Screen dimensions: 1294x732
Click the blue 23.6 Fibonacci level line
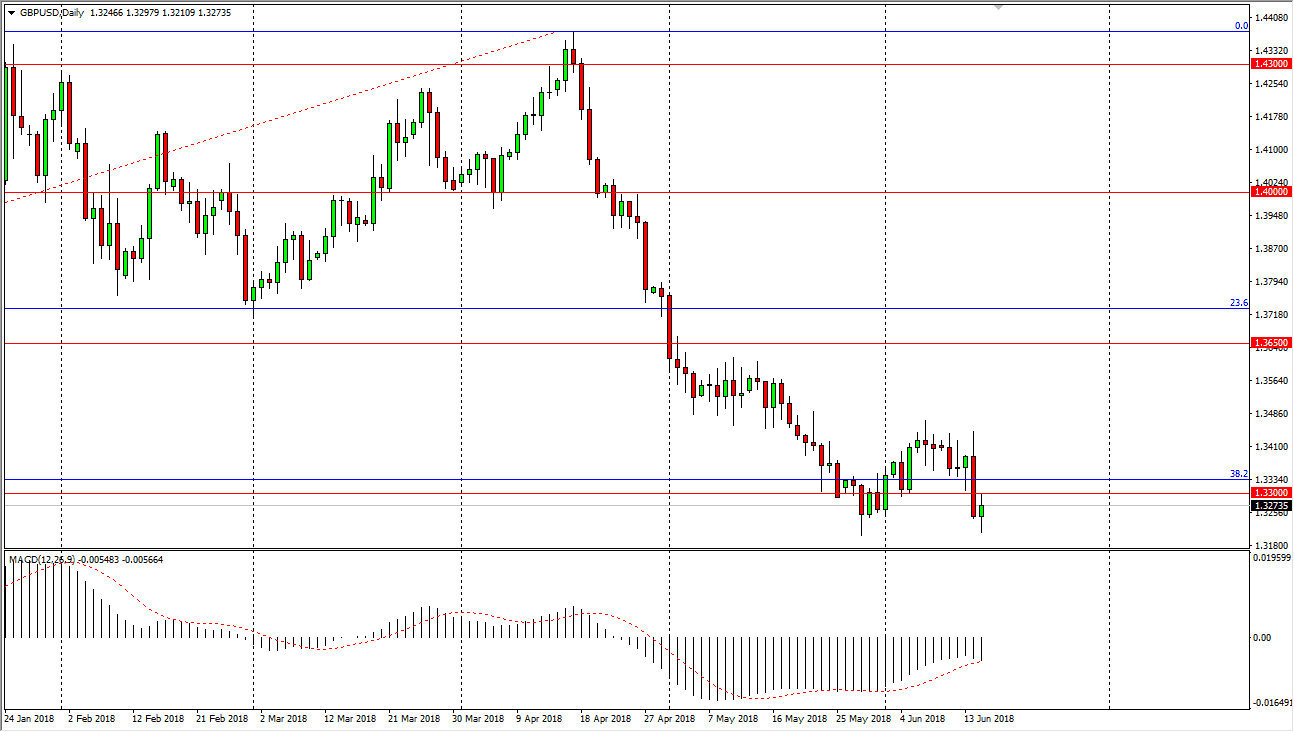(x=400, y=310)
